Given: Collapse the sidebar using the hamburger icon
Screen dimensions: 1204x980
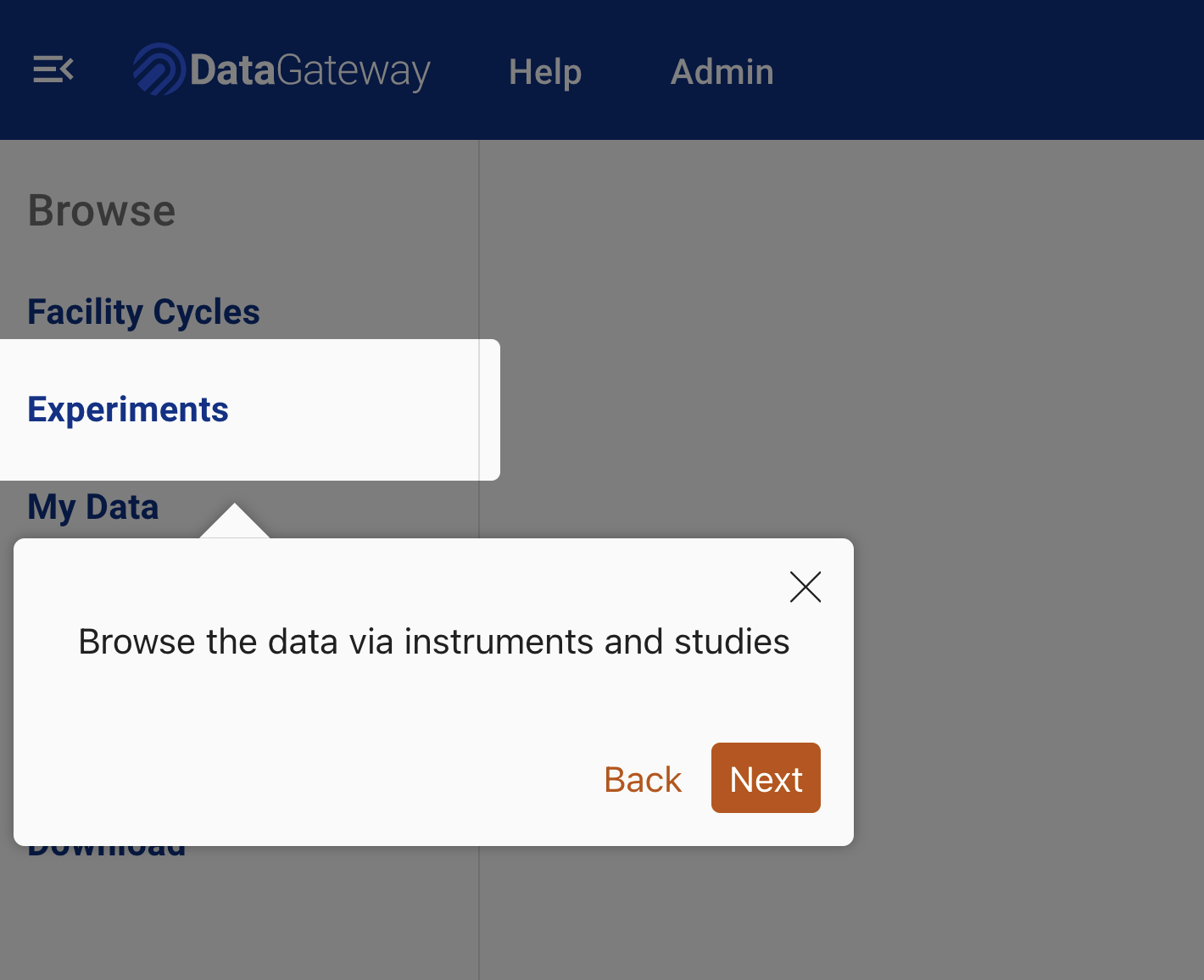Looking at the screenshot, I should click(x=53, y=69).
